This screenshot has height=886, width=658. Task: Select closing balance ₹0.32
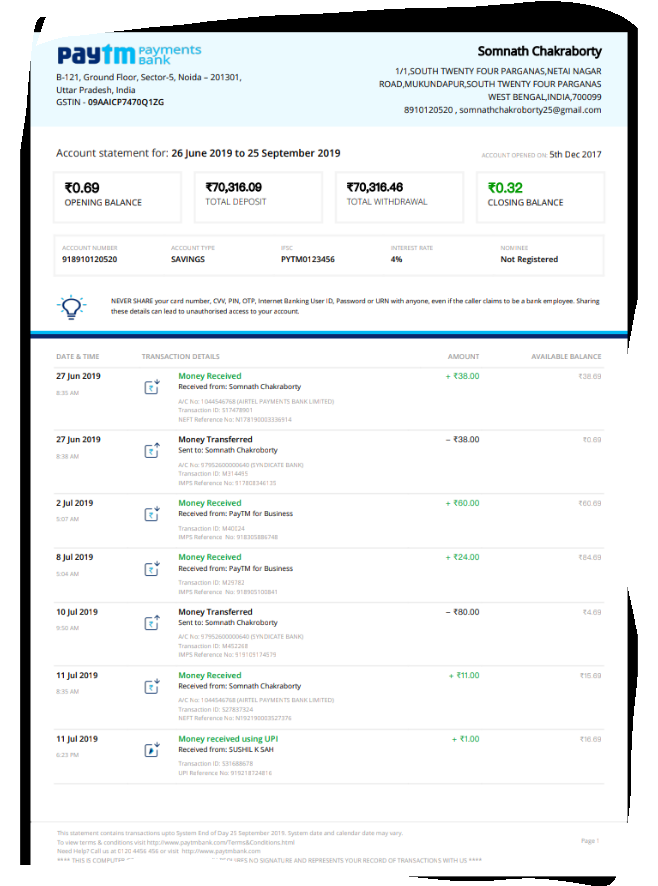(505, 188)
